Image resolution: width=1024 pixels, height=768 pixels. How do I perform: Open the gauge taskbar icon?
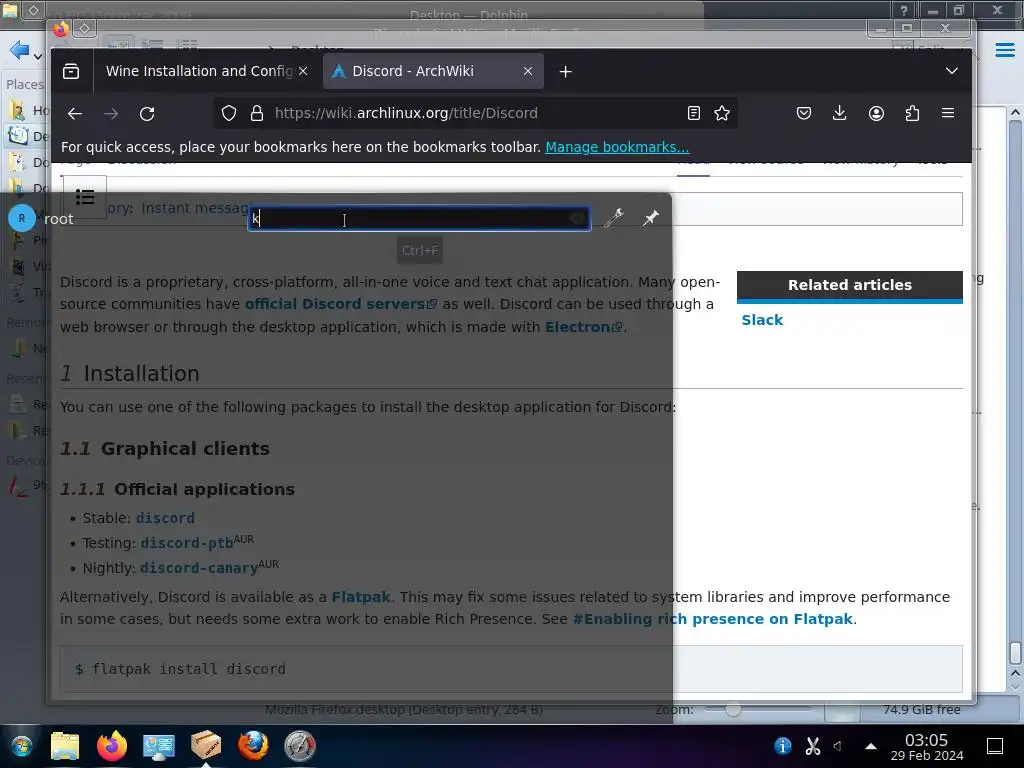300,746
